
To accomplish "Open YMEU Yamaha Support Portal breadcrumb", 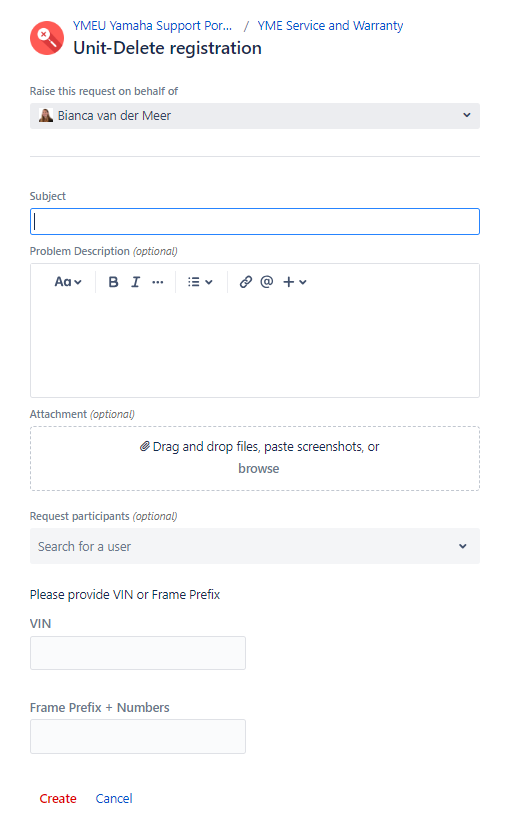I will [153, 25].
